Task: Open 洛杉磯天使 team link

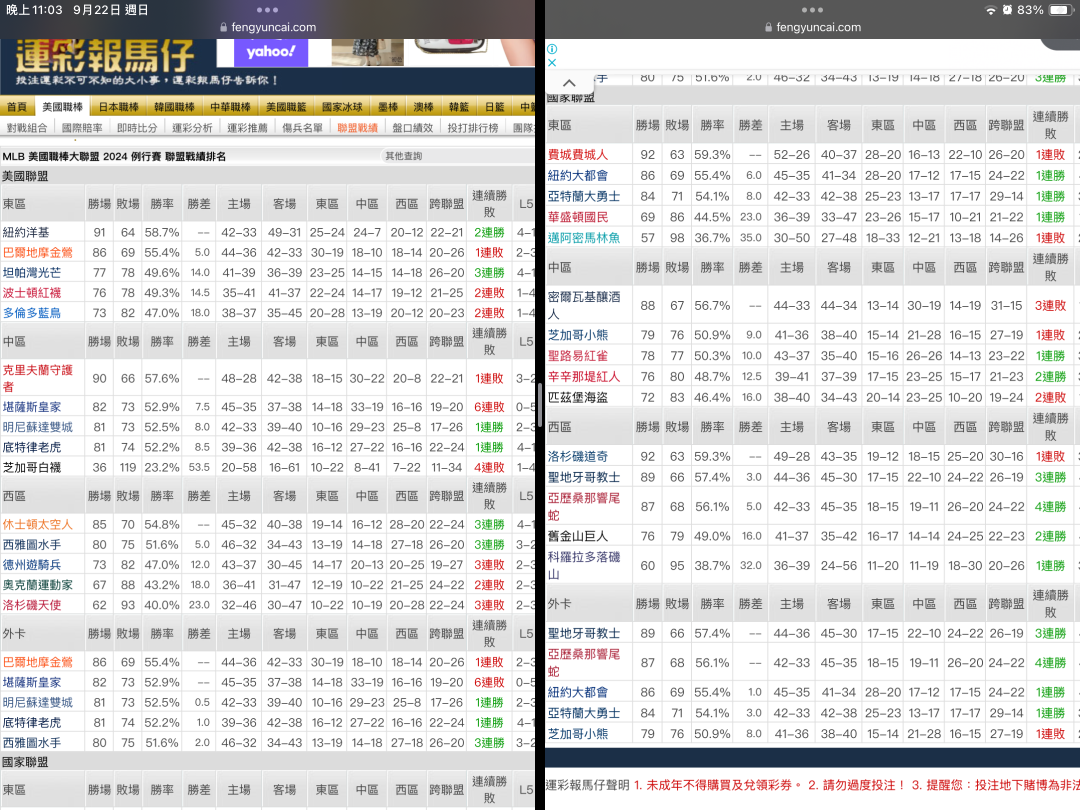Action: tap(32, 604)
